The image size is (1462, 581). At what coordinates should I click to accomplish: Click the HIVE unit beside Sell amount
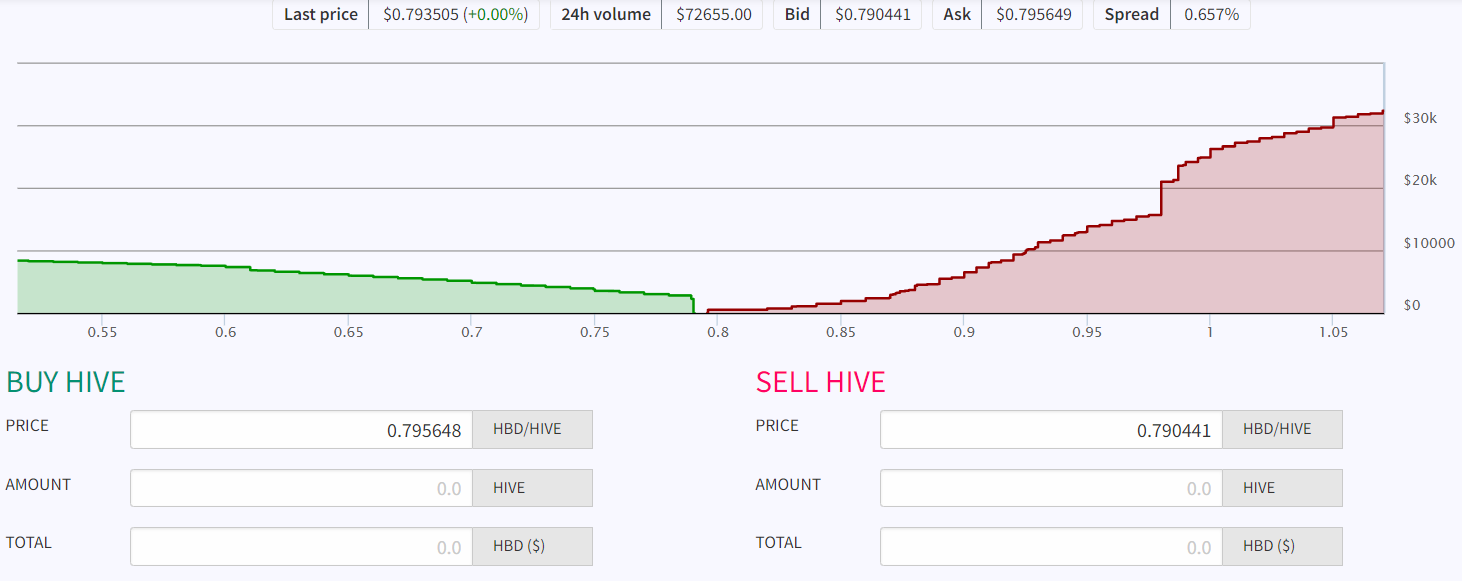[x=1282, y=488]
